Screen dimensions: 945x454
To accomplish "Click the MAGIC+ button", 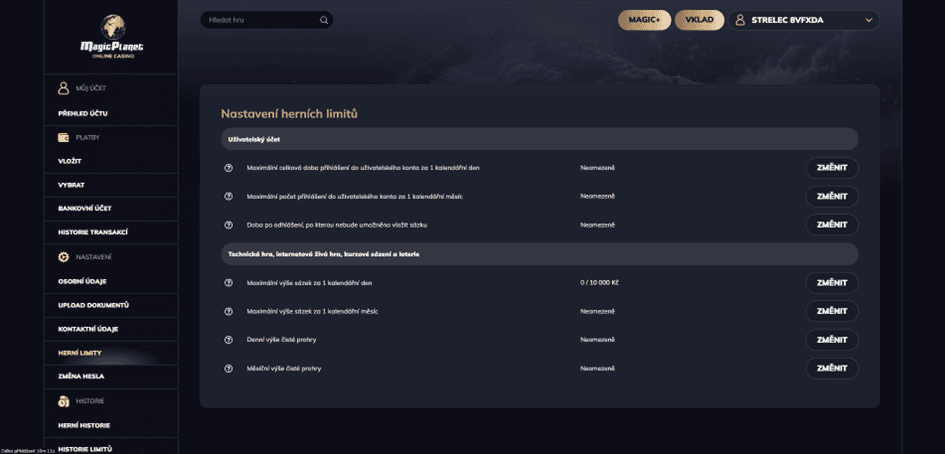I will [644, 20].
